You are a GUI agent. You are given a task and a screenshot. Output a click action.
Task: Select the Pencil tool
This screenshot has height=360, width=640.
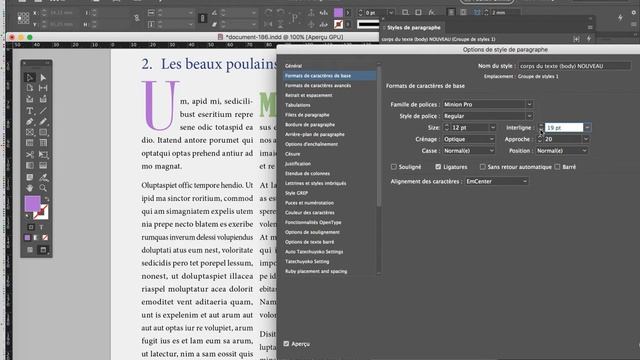coord(43,122)
